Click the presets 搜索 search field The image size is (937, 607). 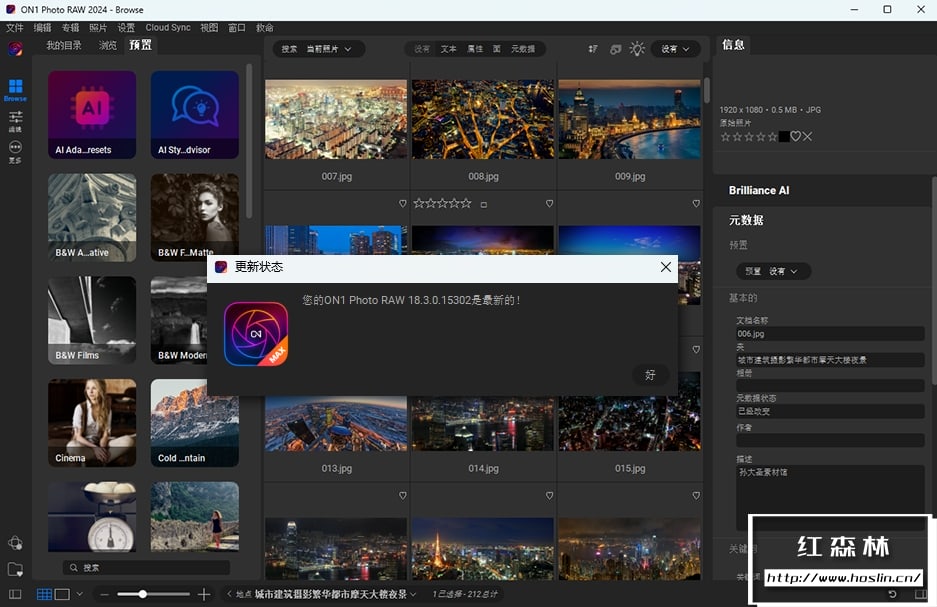[146, 568]
